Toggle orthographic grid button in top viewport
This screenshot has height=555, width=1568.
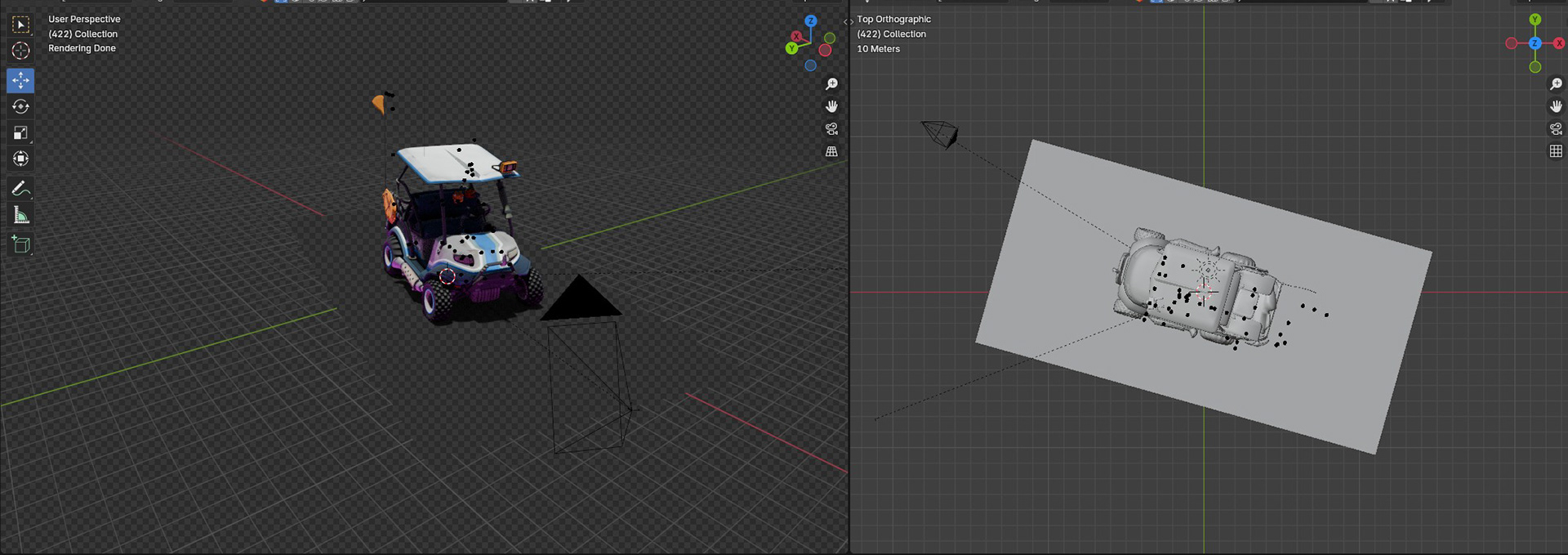1556,151
